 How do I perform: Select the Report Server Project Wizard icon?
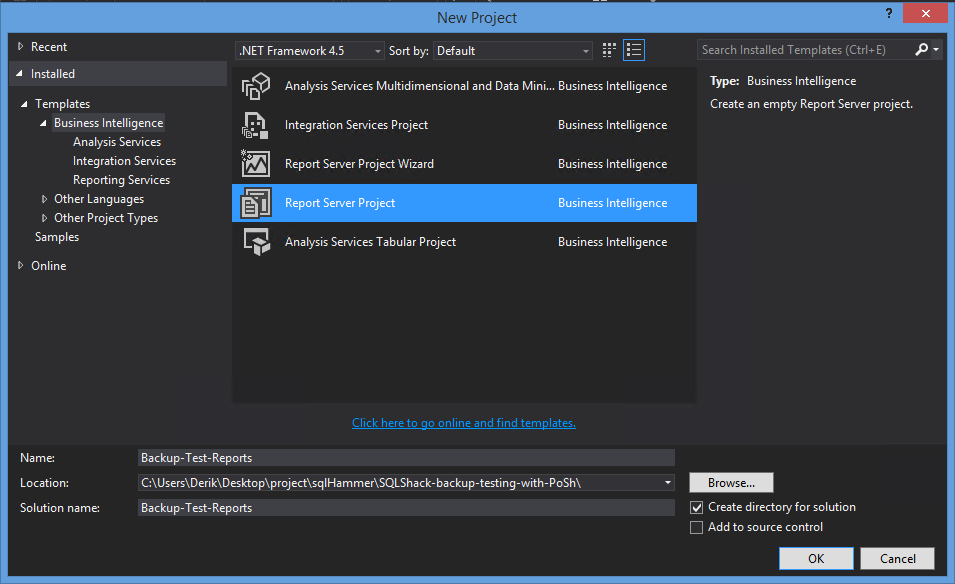coord(257,163)
